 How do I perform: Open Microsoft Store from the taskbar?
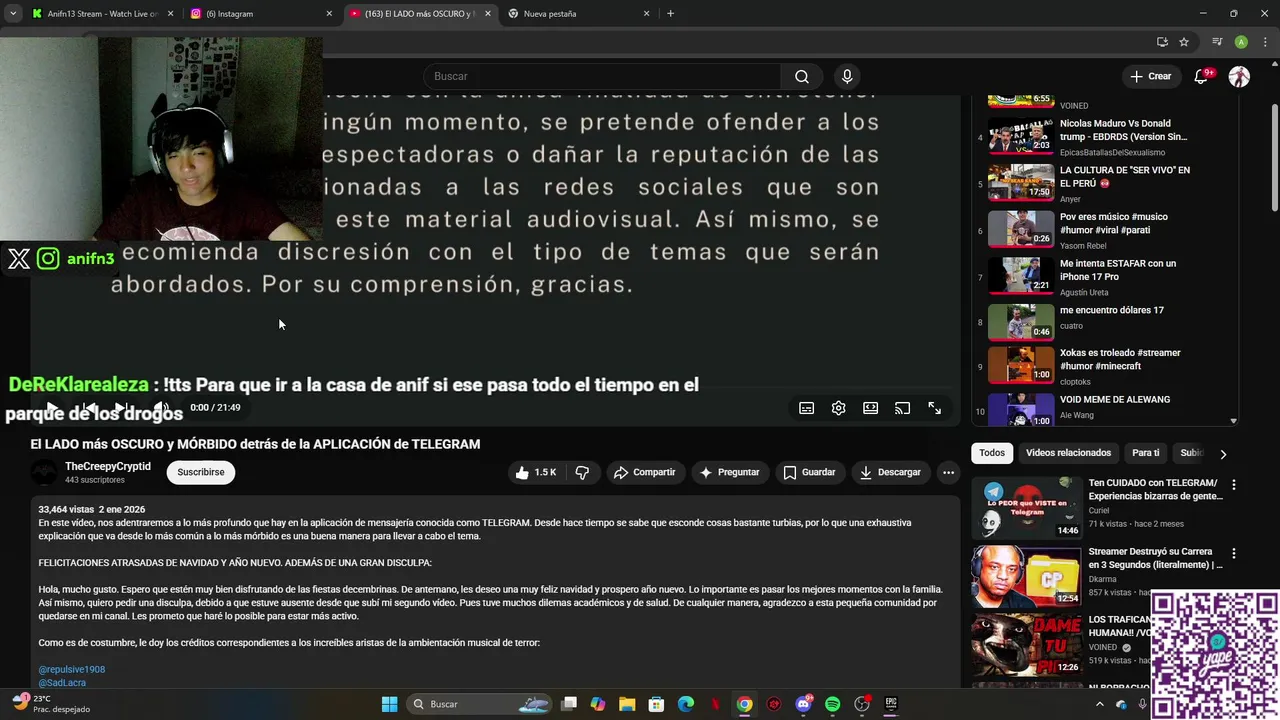(656, 704)
